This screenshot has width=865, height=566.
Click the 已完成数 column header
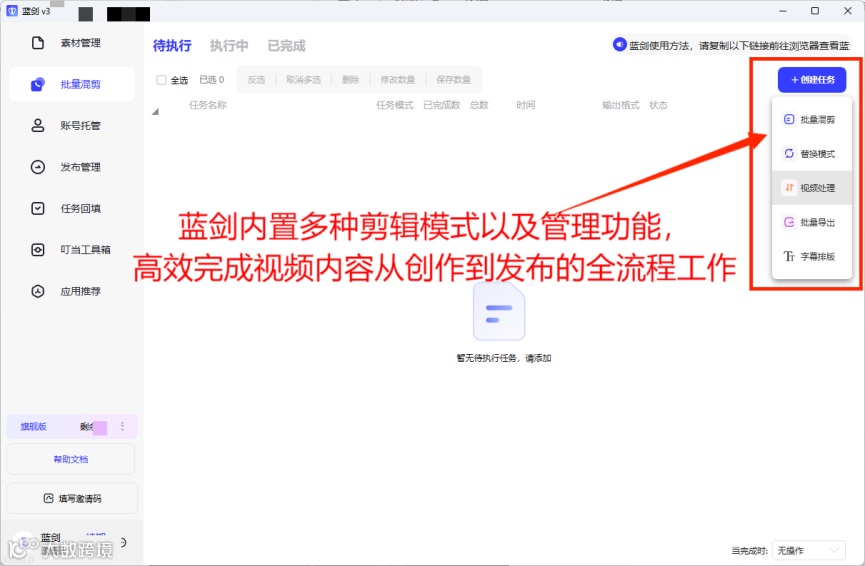click(442, 105)
